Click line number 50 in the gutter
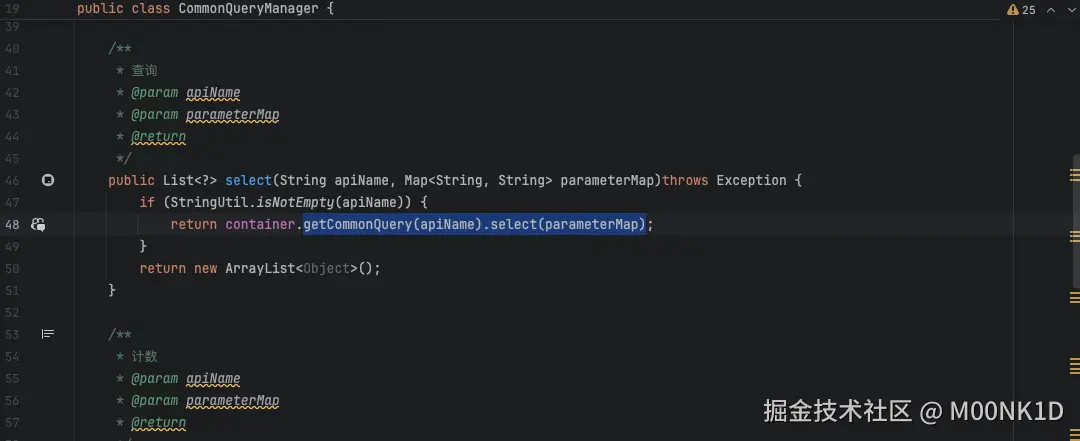1080x441 pixels. 12,268
